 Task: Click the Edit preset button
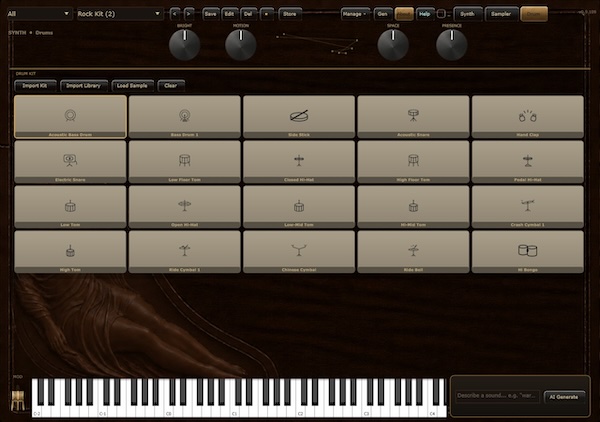[x=229, y=14]
